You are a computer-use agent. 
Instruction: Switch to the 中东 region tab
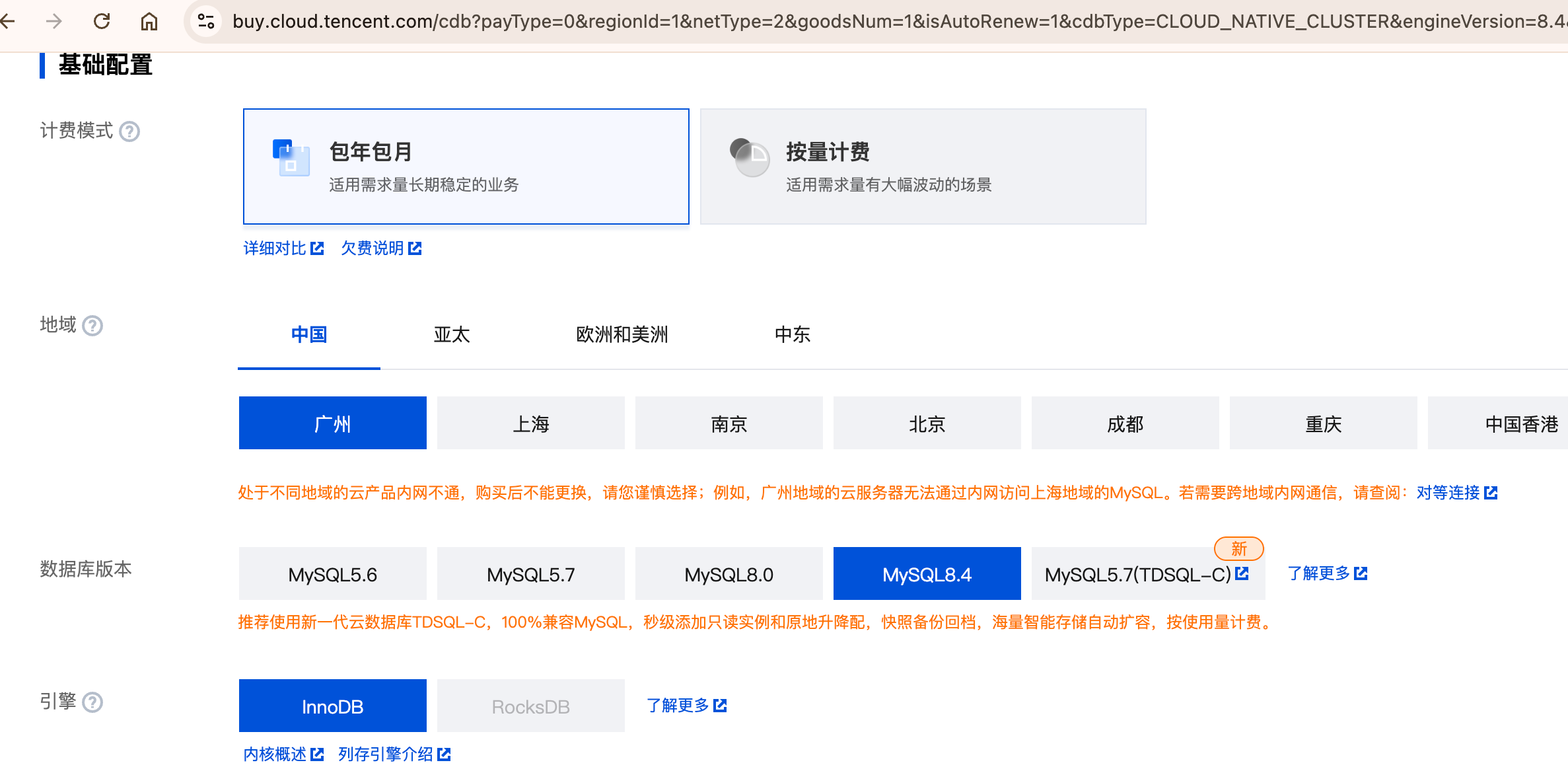pos(793,335)
